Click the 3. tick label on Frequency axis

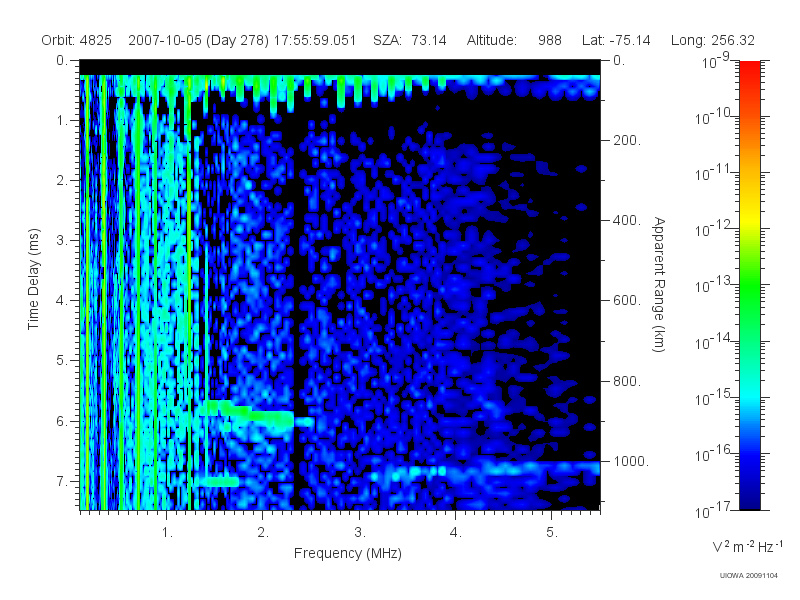(360, 533)
